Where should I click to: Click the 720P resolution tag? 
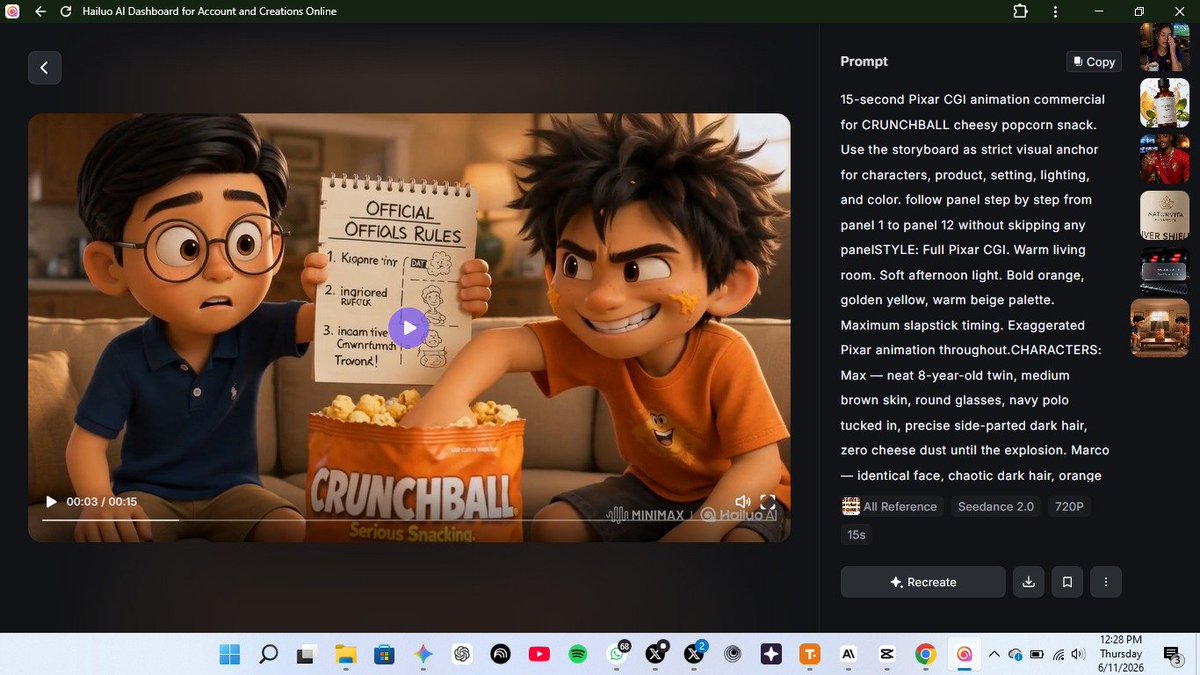tap(1069, 506)
